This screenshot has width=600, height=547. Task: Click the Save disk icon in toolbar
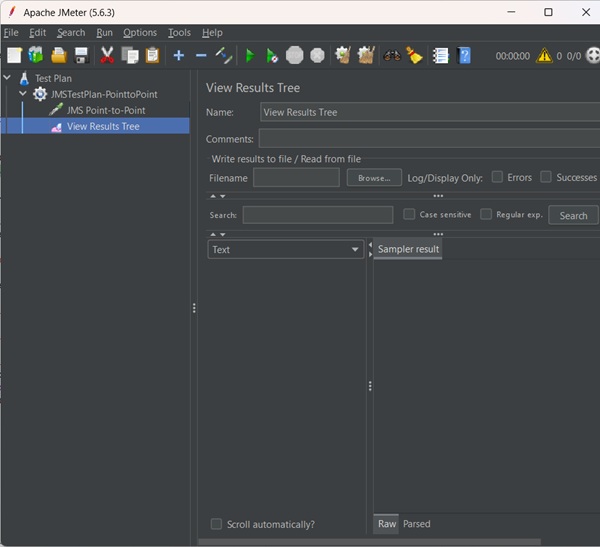point(82,55)
